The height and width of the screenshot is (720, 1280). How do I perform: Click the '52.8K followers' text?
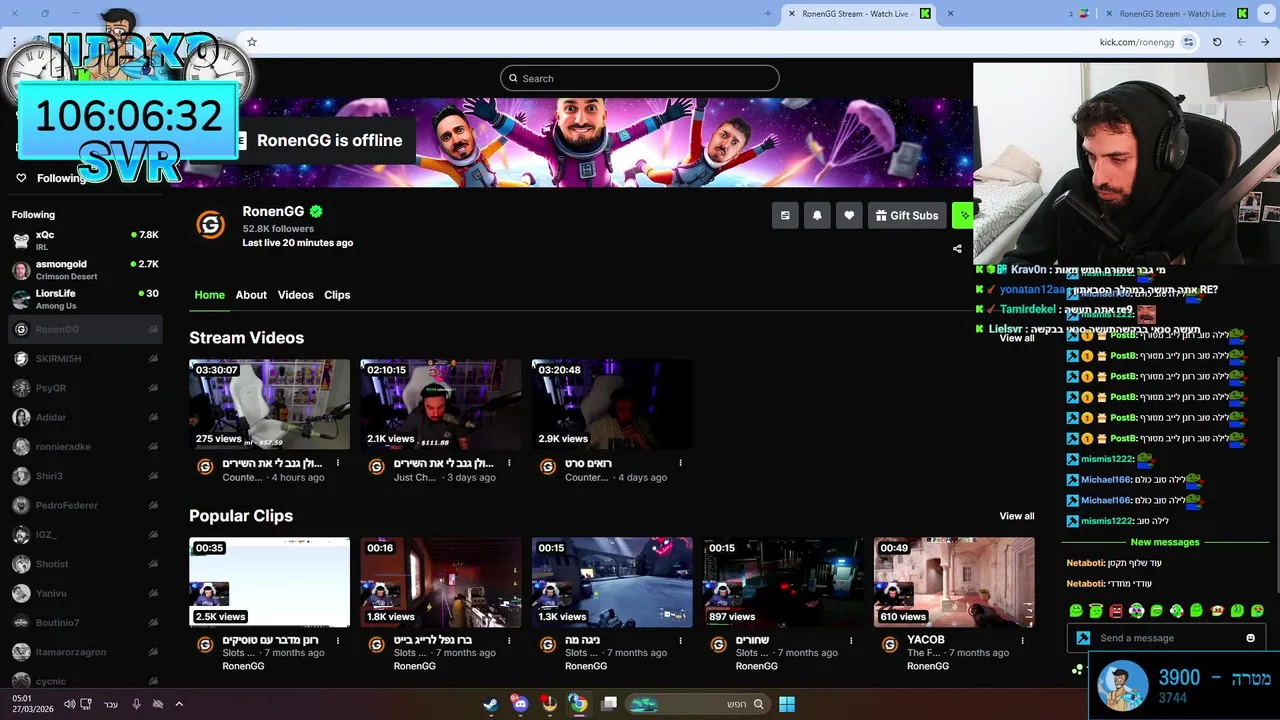[x=278, y=229]
